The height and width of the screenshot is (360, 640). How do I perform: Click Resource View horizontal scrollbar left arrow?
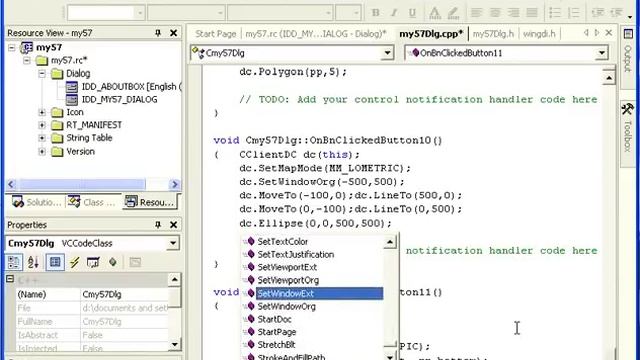[x=11, y=184]
